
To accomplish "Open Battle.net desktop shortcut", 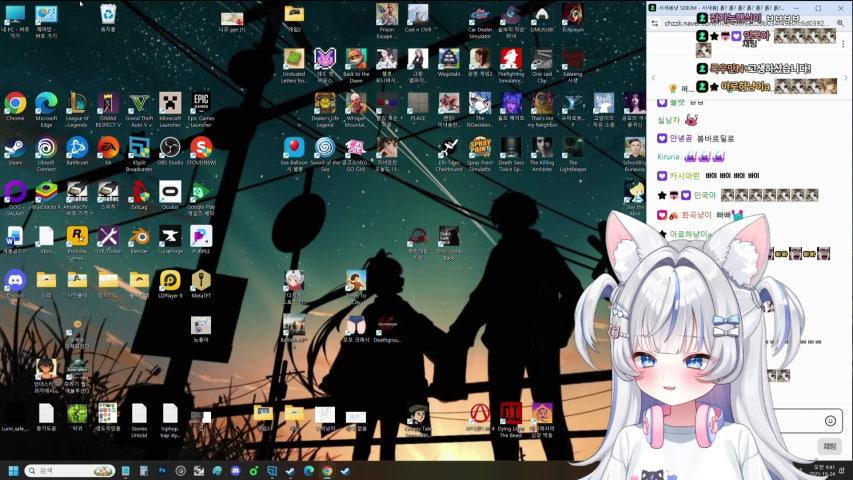I will click(x=77, y=148).
